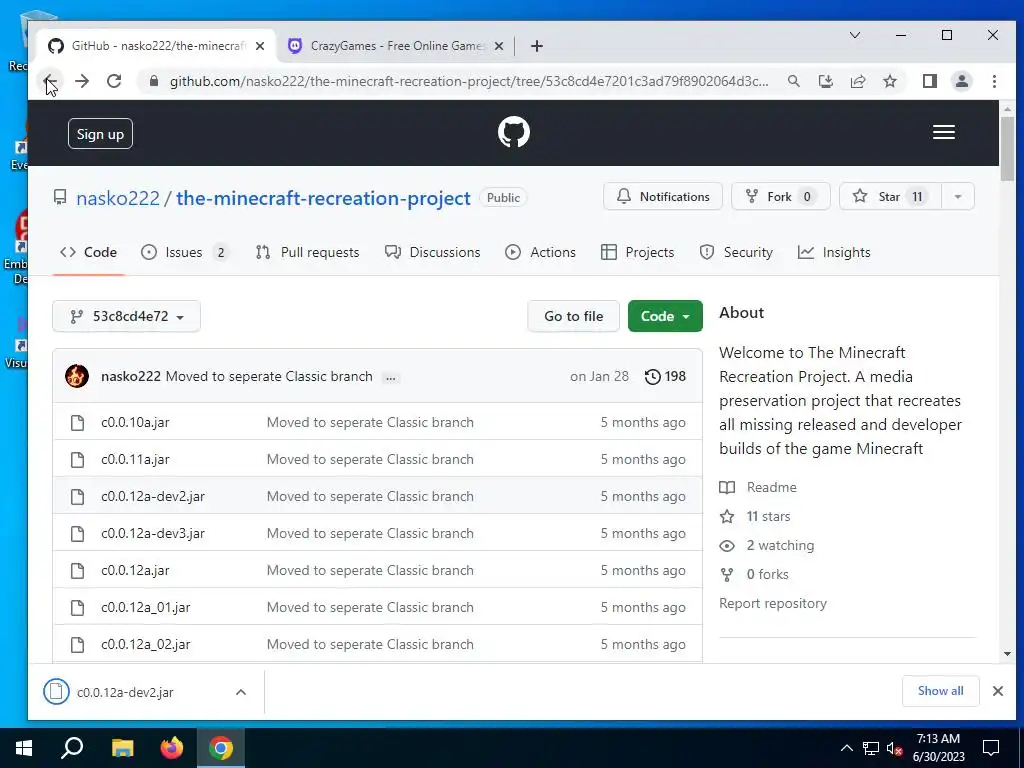Image resolution: width=1024 pixels, height=768 pixels.
Task: Click the GitHub Octocat logo
Action: (513, 133)
